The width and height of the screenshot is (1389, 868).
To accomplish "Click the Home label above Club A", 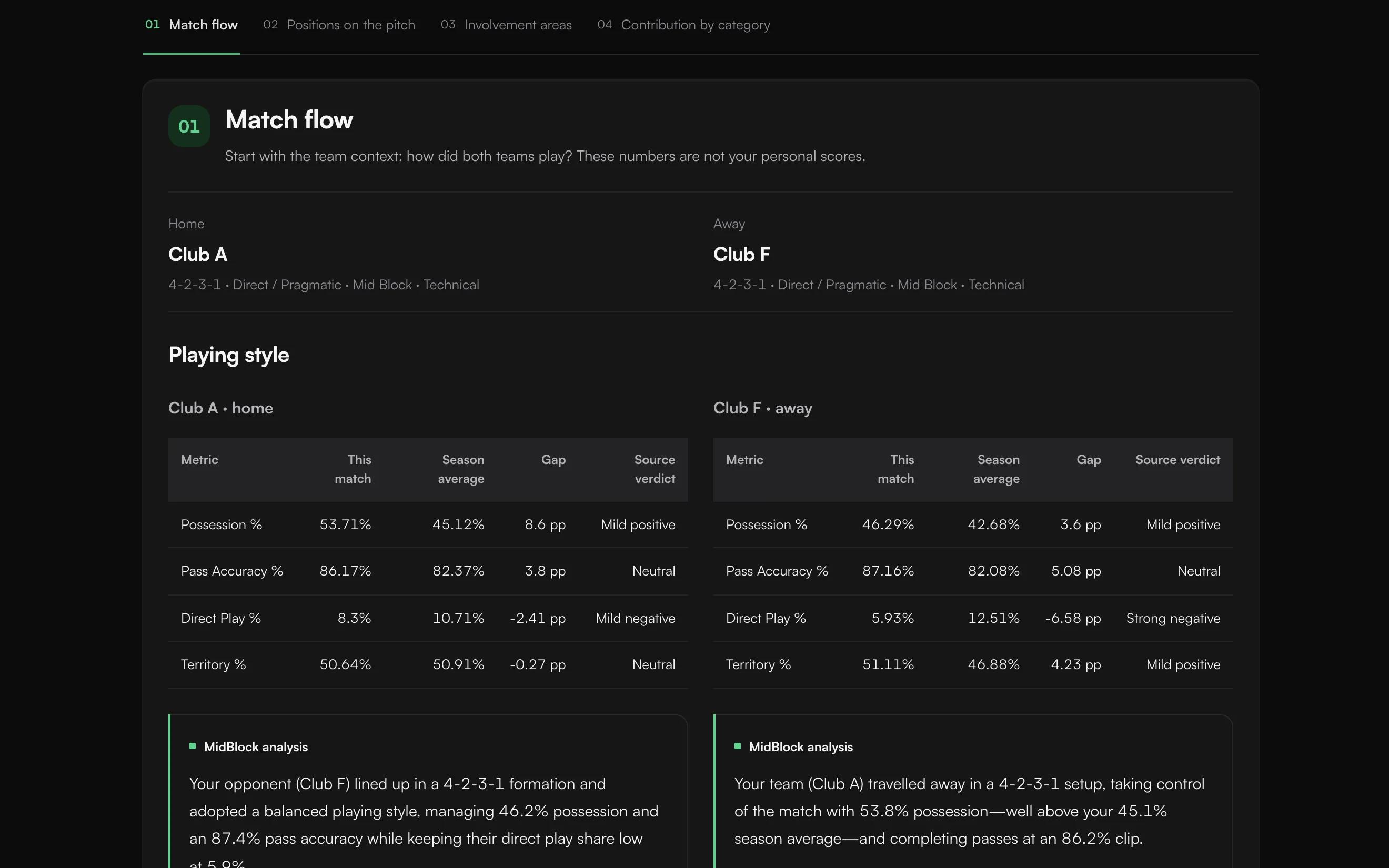I will (x=186, y=224).
